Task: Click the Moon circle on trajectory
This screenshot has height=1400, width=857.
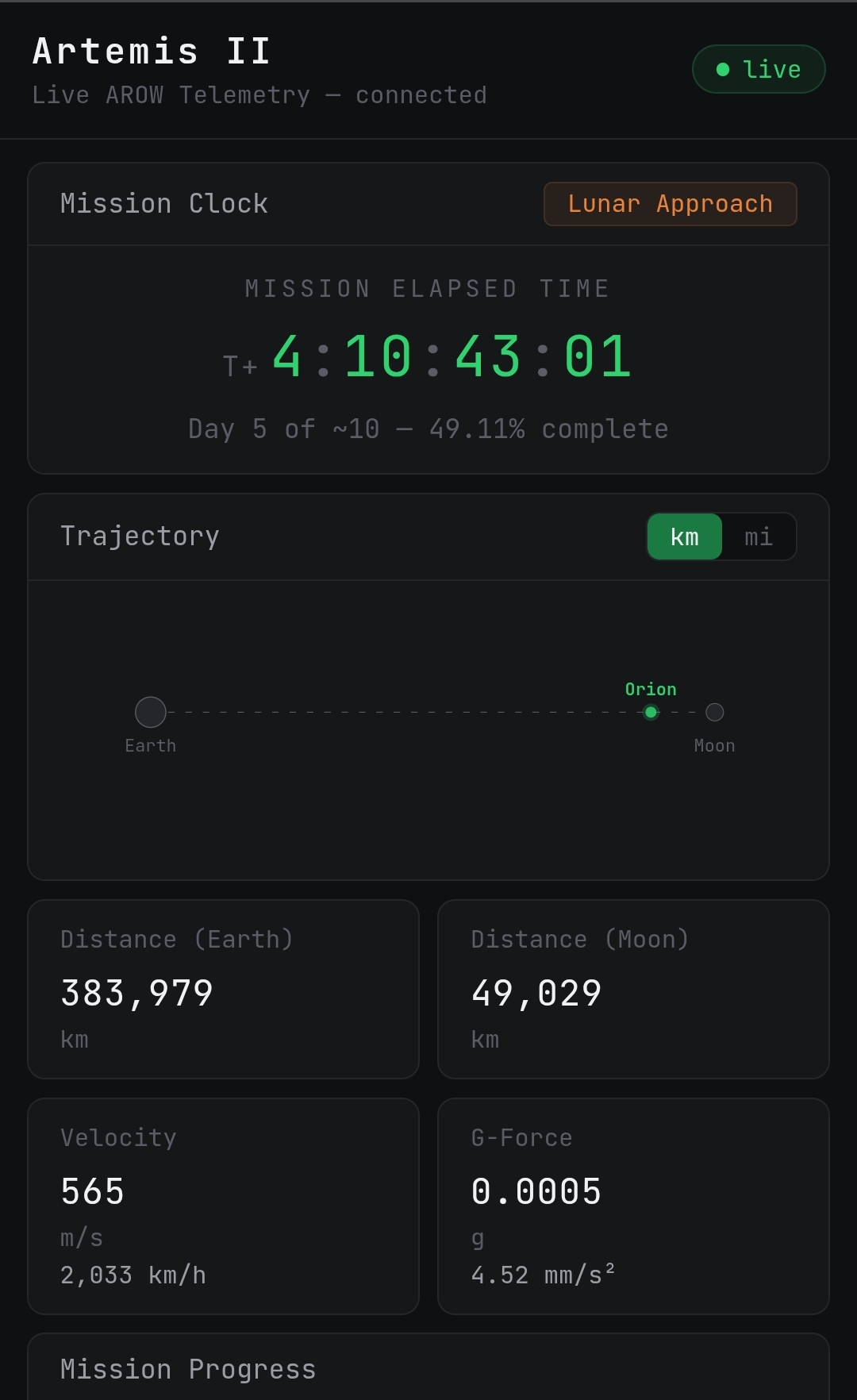Action: [x=714, y=712]
